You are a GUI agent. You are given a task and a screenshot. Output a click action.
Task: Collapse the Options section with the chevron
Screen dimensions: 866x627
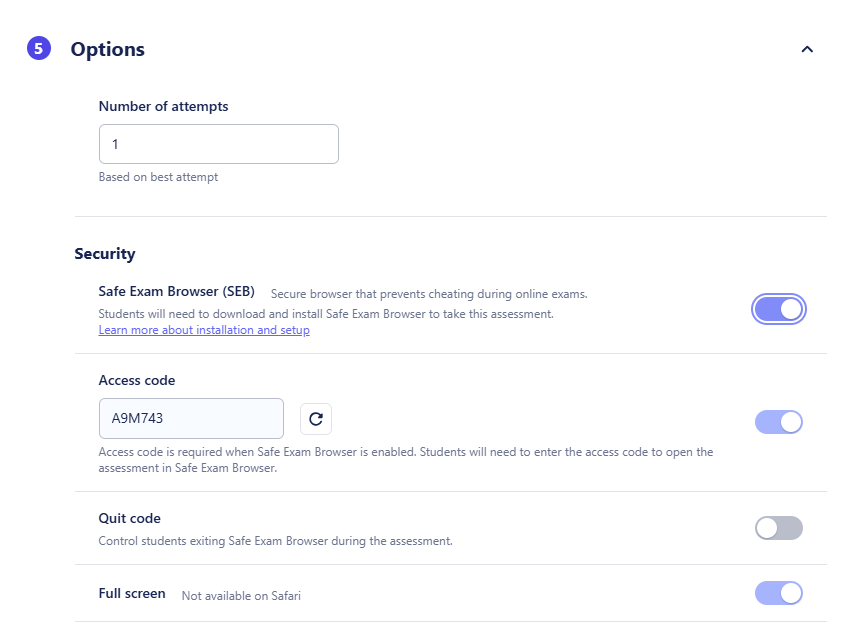tap(807, 49)
